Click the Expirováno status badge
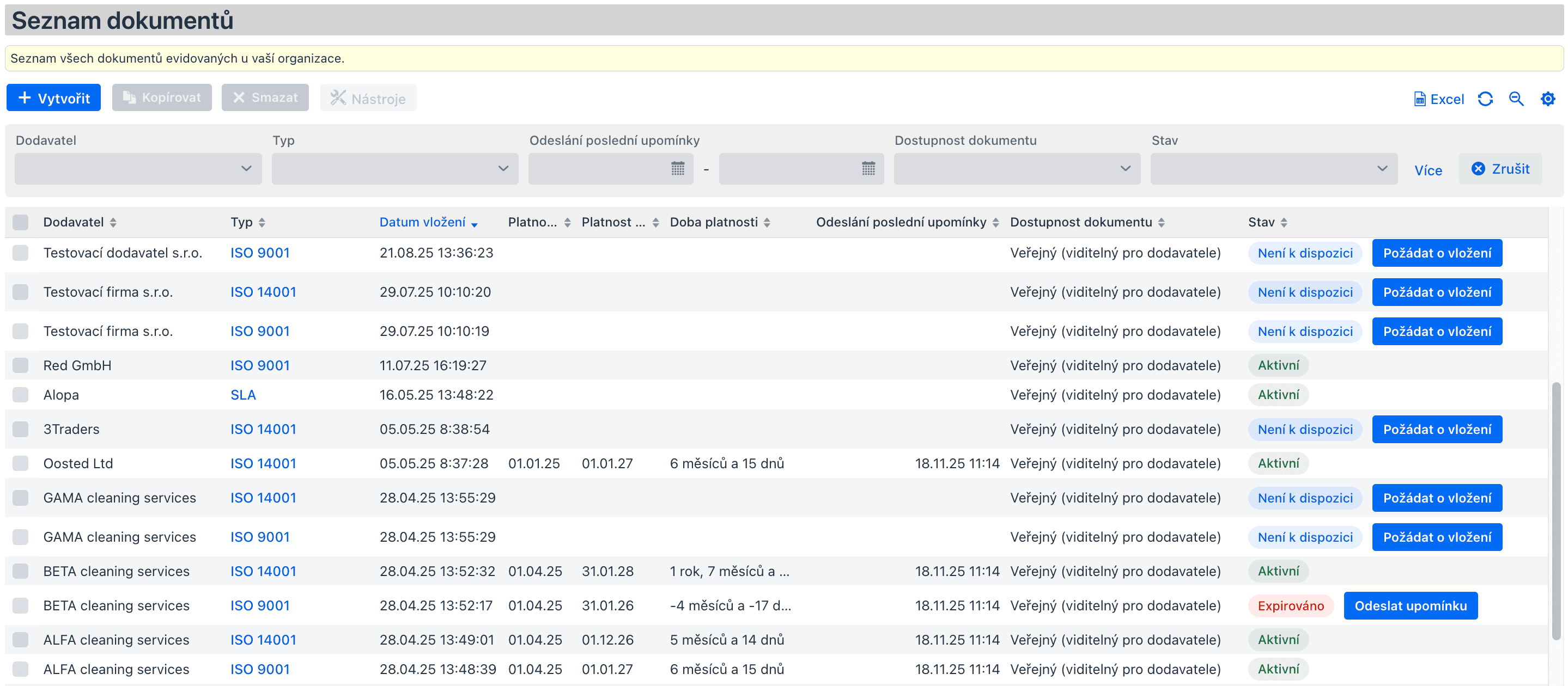The image size is (1568, 686). click(1291, 606)
